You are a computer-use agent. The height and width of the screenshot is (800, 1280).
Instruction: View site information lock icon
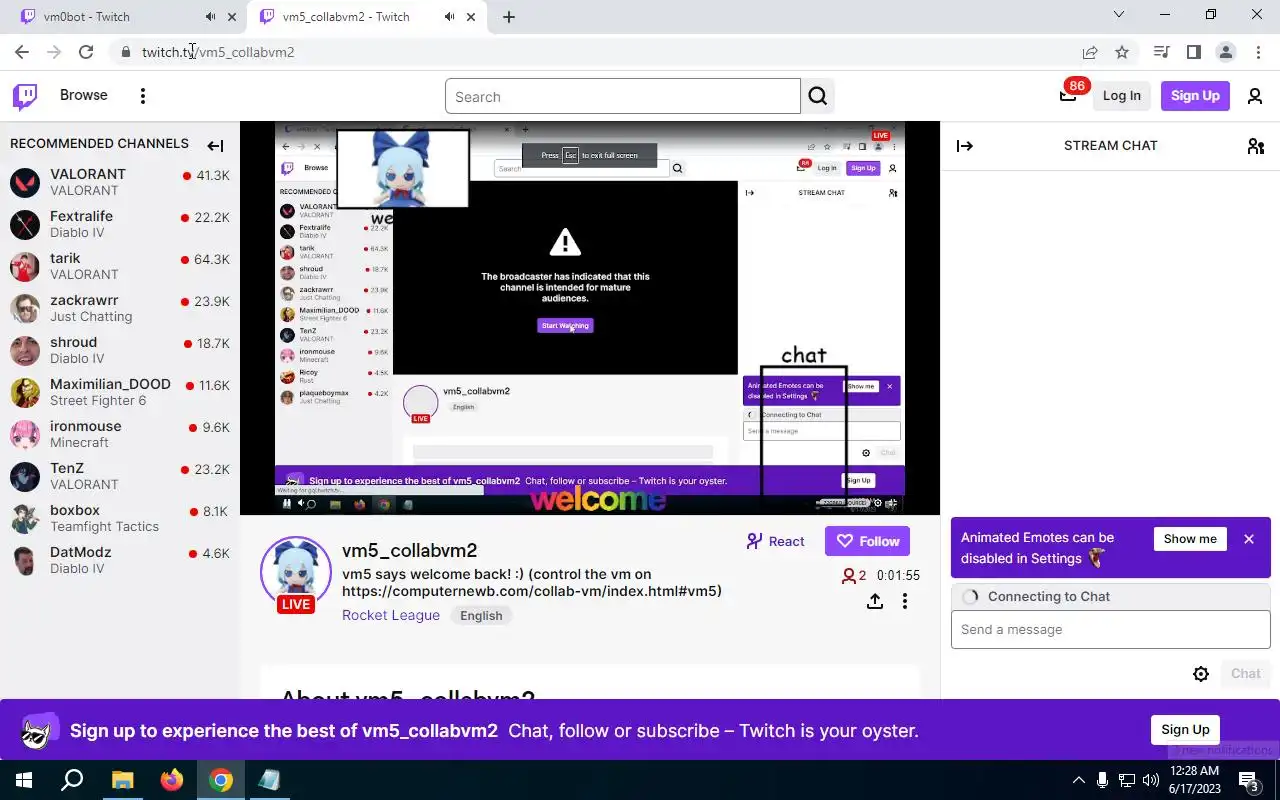pos(125,52)
